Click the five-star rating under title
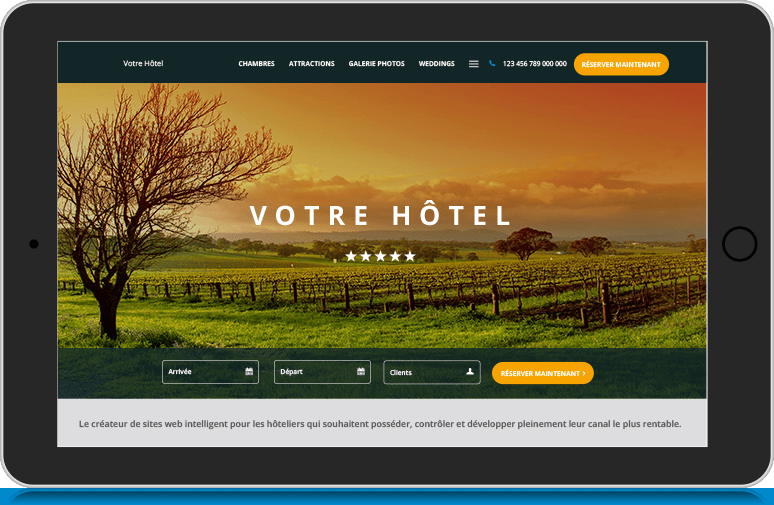 pyautogui.click(x=380, y=256)
